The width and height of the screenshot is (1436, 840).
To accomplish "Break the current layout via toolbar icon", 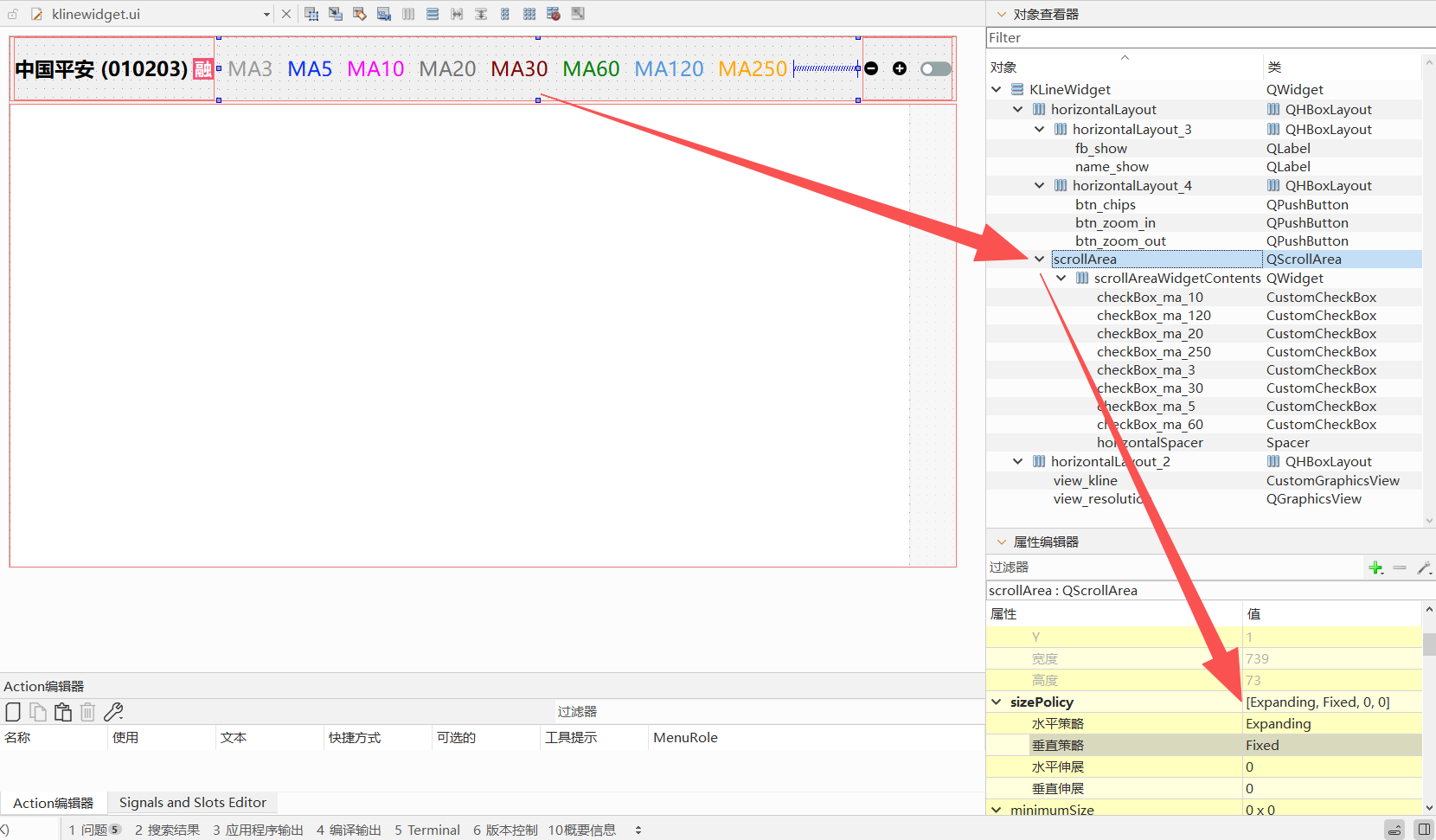I will tap(553, 14).
